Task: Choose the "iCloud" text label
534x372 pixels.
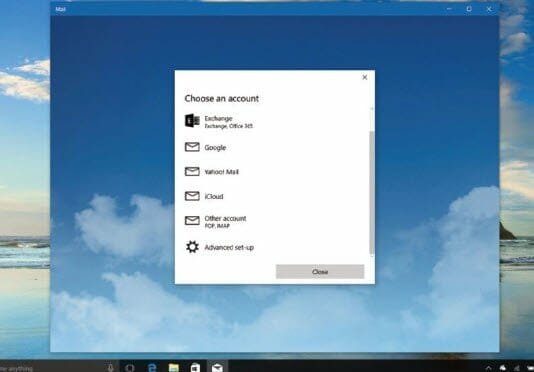Action: pyautogui.click(x=214, y=196)
